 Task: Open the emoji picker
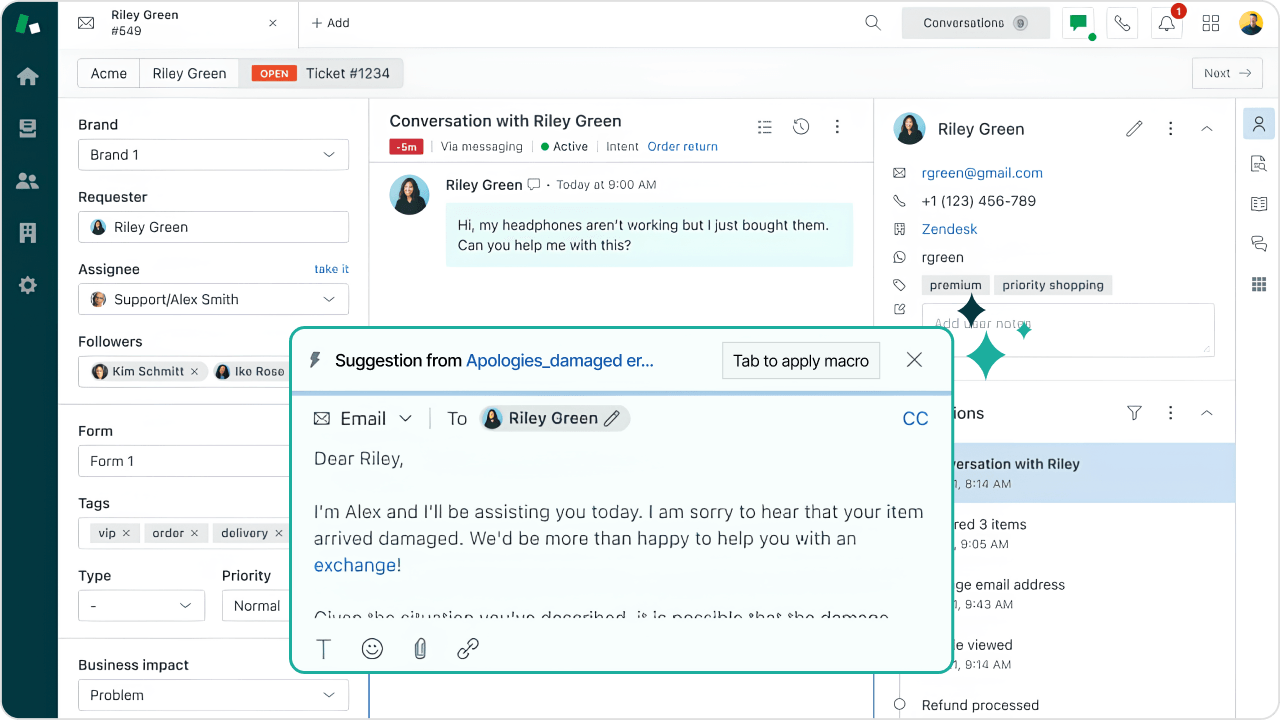(x=372, y=649)
